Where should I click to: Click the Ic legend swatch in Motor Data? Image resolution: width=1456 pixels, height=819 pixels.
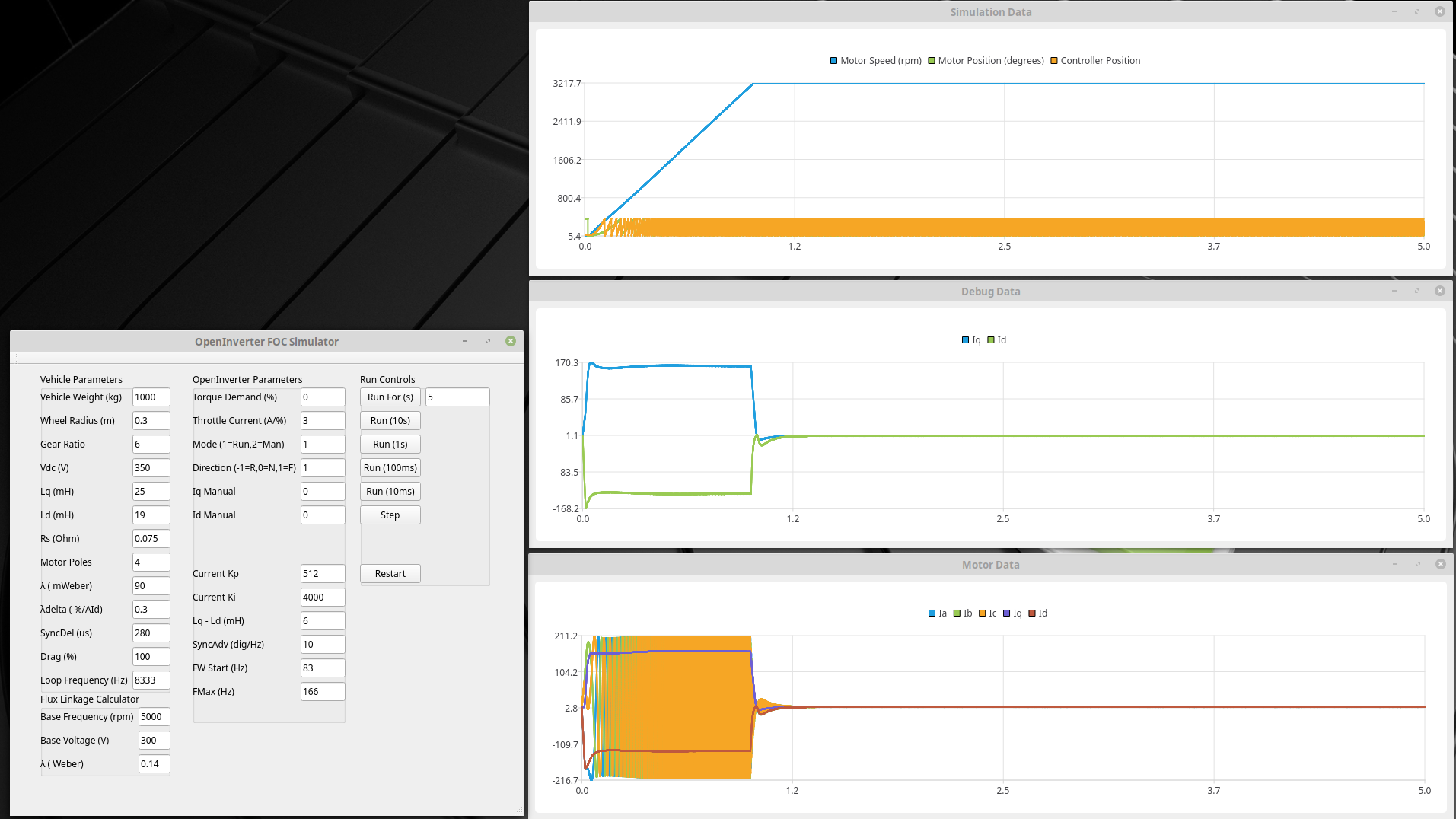[x=983, y=613]
